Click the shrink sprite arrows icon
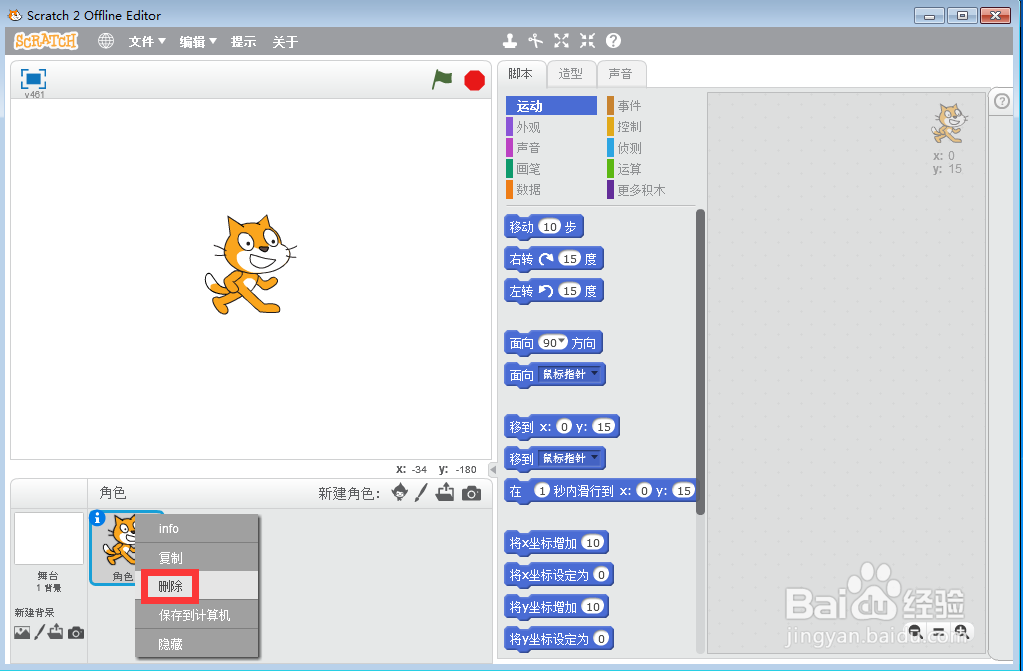 click(586, 41)
